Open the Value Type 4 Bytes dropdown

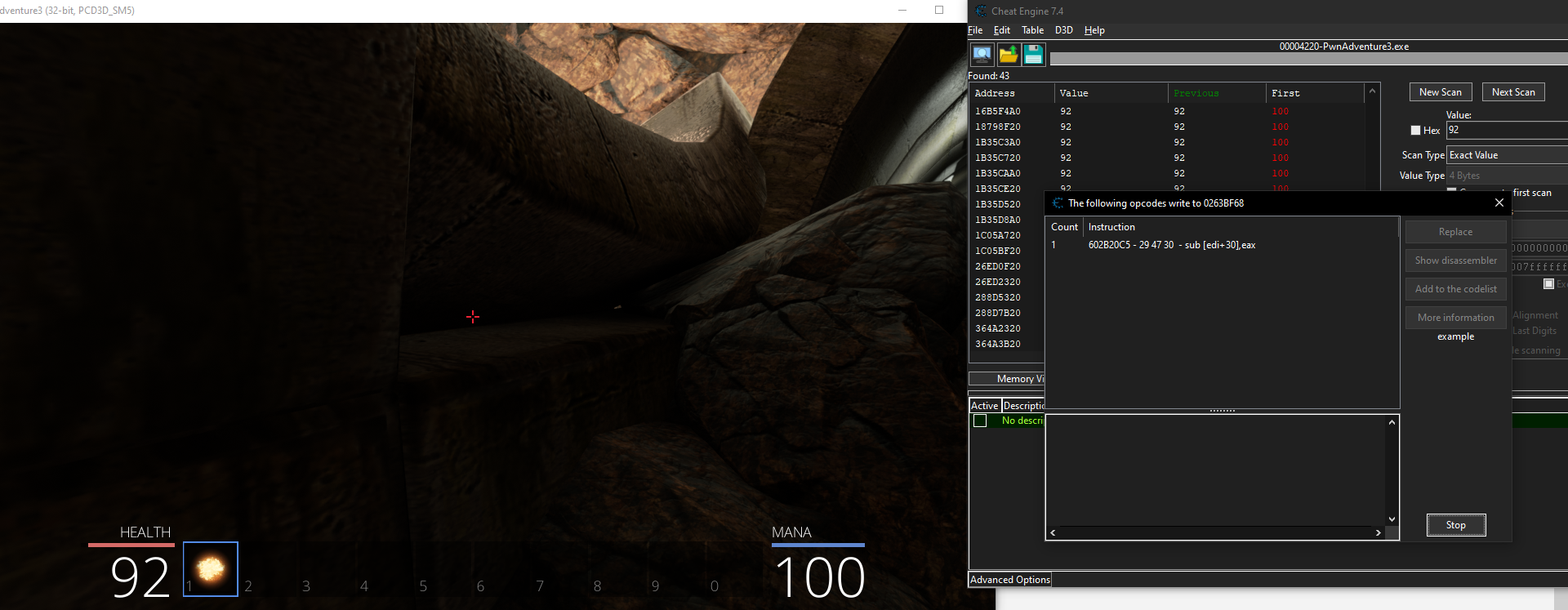[x=1507, y=176]
